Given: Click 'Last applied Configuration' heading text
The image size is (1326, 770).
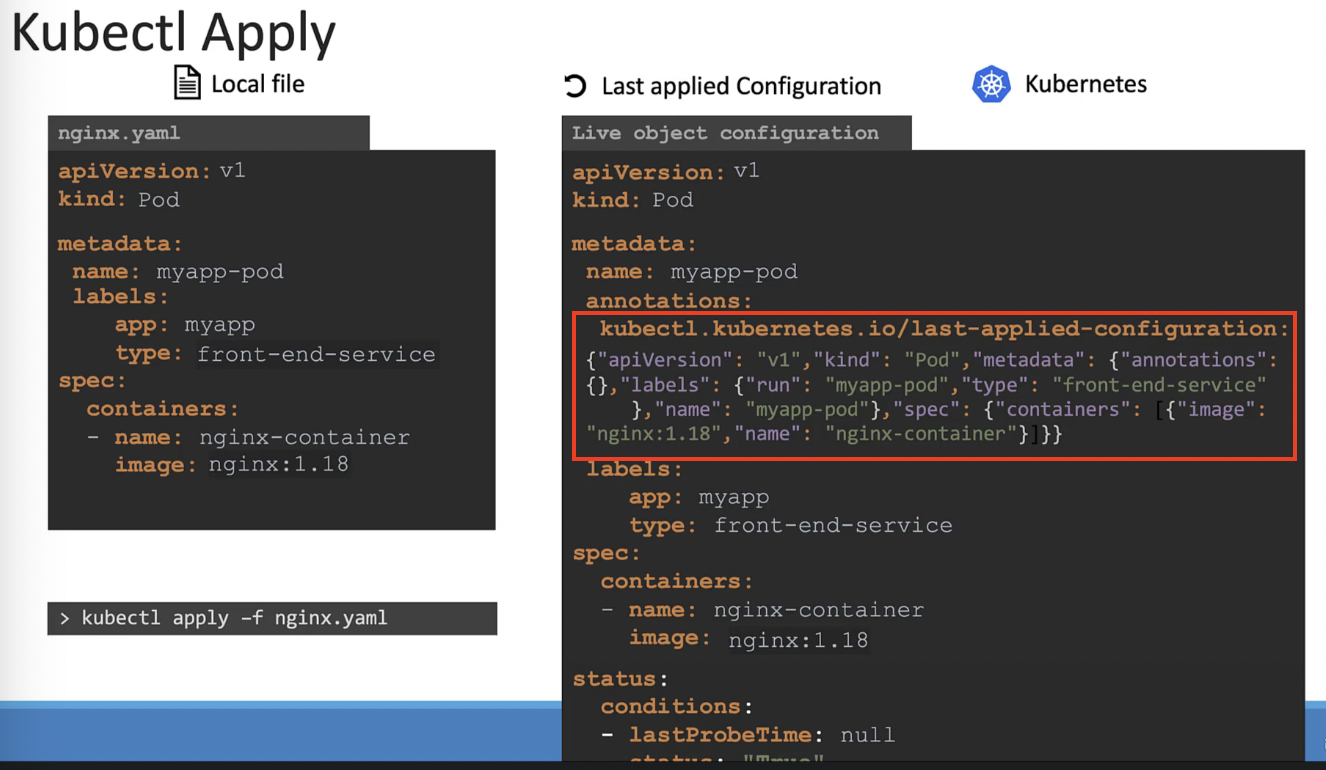Looking at the screenshot, I should pyautogui.click(x=741, y=87).
